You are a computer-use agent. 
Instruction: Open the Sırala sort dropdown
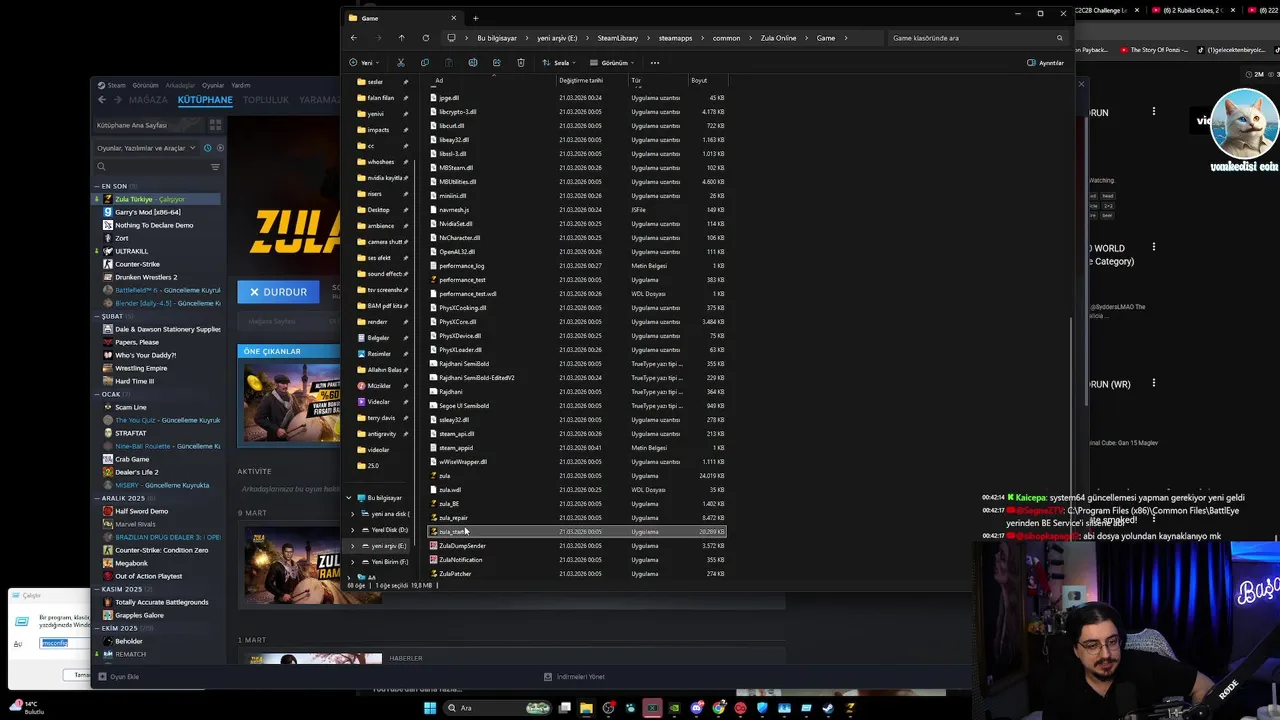(561, 63)
